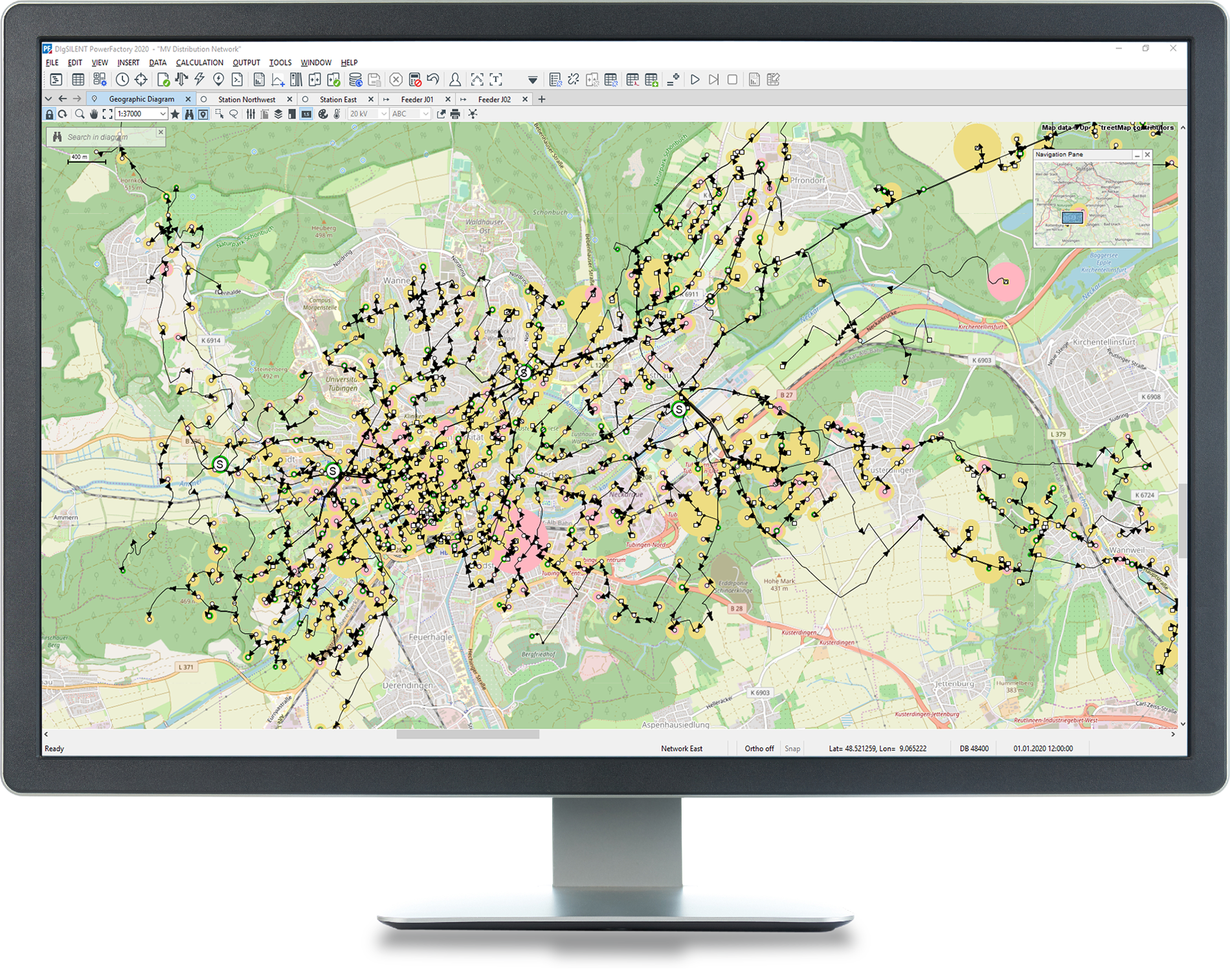Open the diagram layers icon
Viewport: 1230px width, 980px height.
[278, 114]
